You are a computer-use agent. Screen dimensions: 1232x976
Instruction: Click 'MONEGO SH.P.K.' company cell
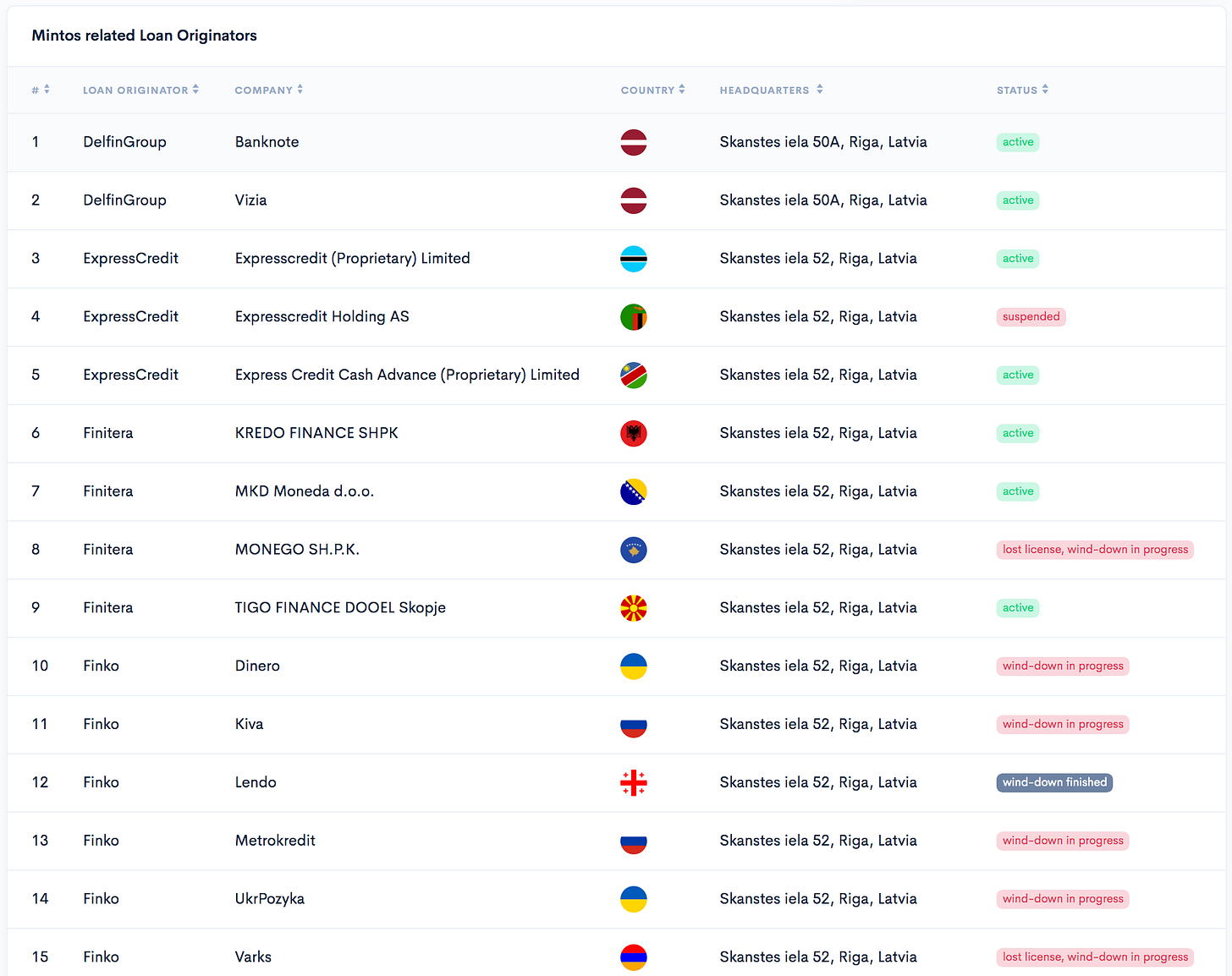click(x=297, y=550)
